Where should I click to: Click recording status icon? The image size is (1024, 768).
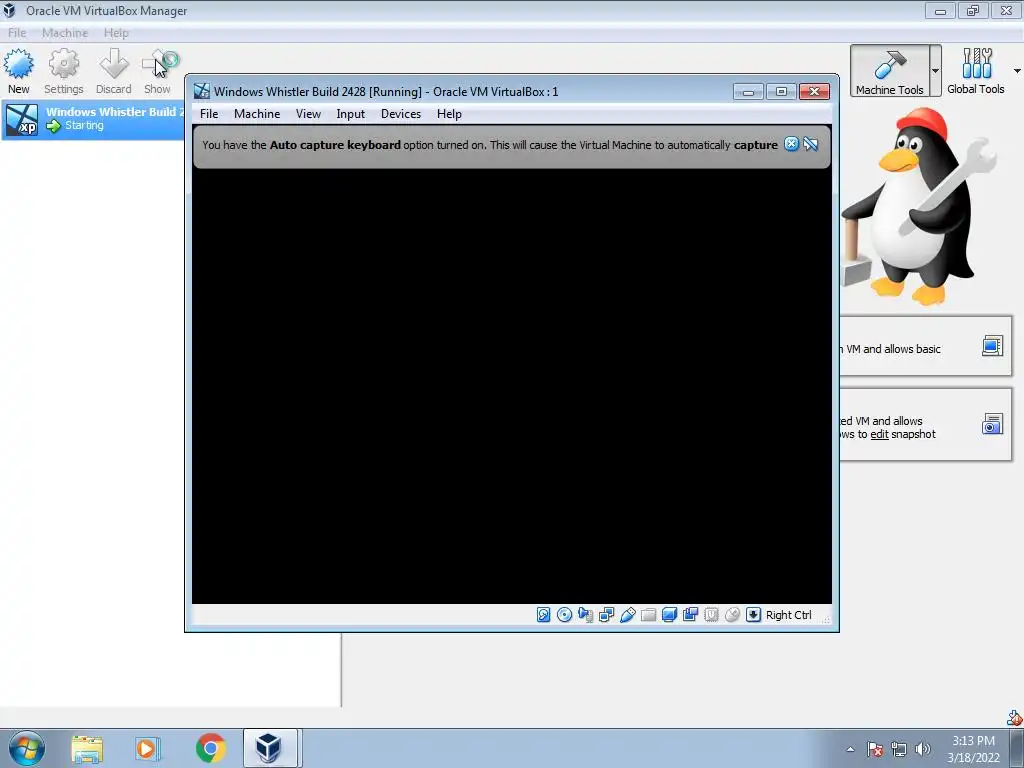690,615
